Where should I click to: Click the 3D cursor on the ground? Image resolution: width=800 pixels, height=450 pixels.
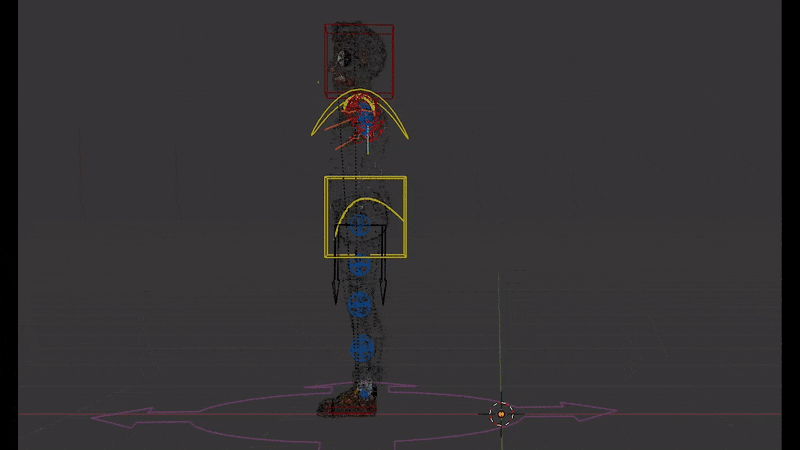click(501, 413)
